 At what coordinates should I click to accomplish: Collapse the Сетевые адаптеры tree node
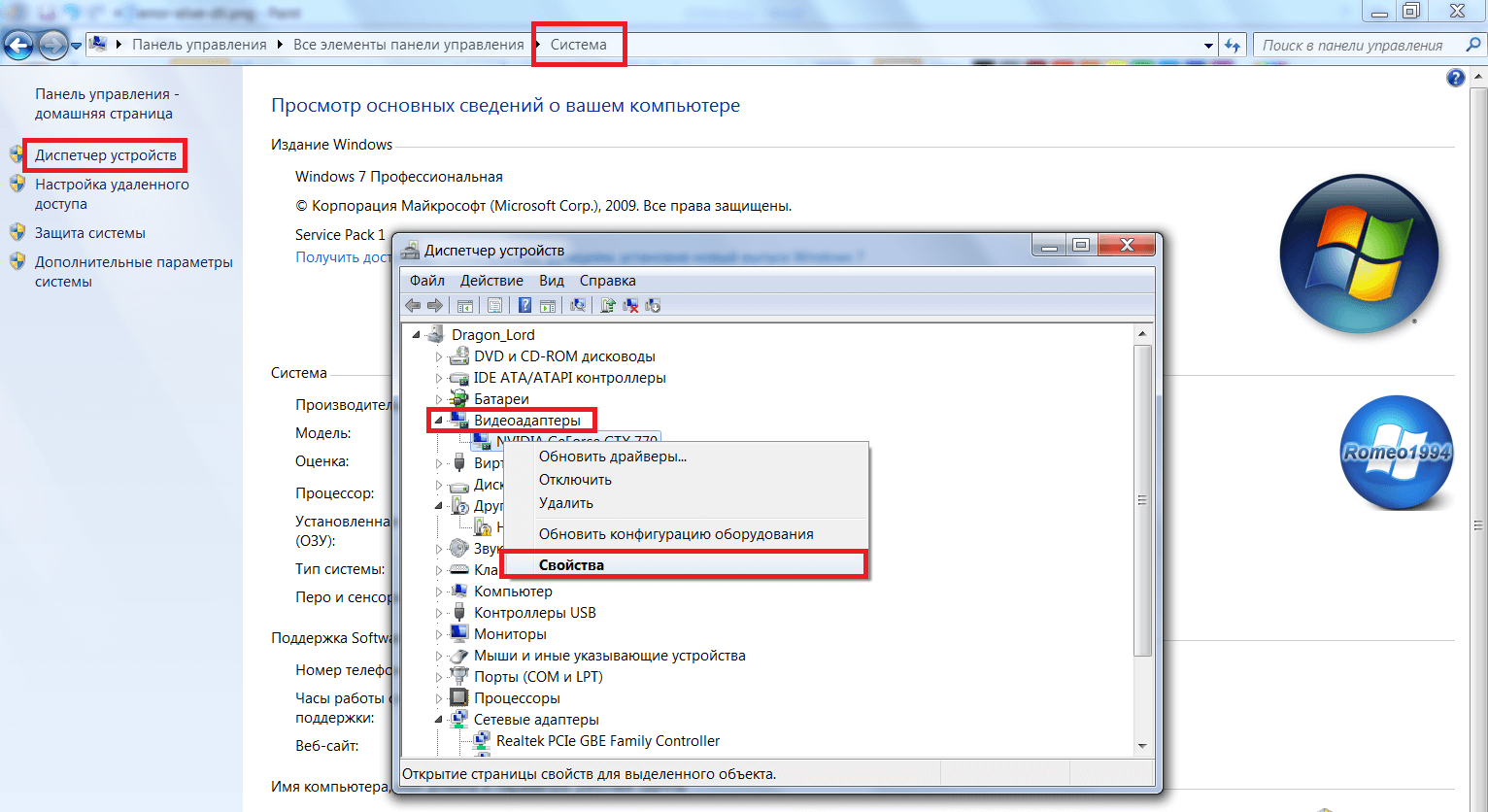pyautogui.click(x=438, y=720)
